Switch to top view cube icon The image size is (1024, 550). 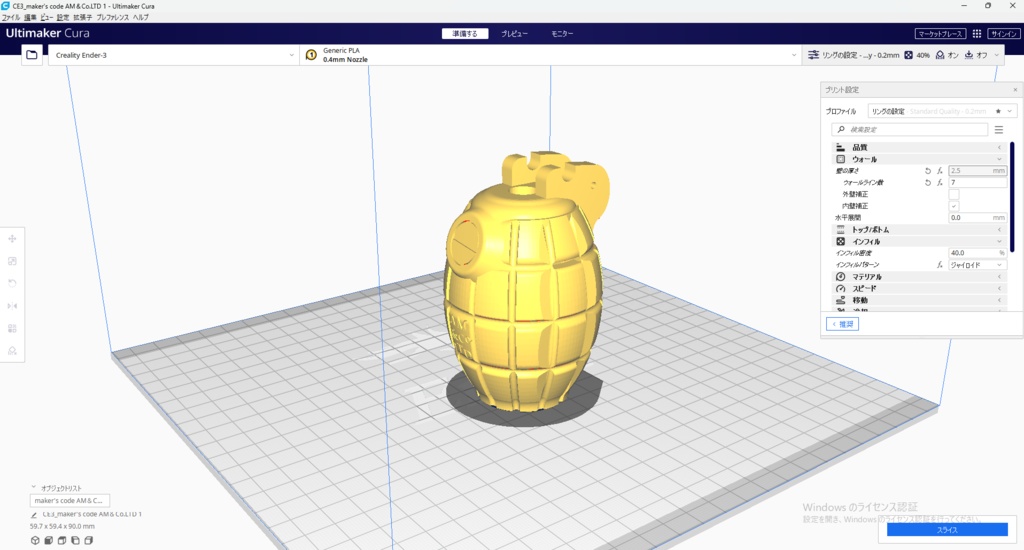click(x=62, y=540)
